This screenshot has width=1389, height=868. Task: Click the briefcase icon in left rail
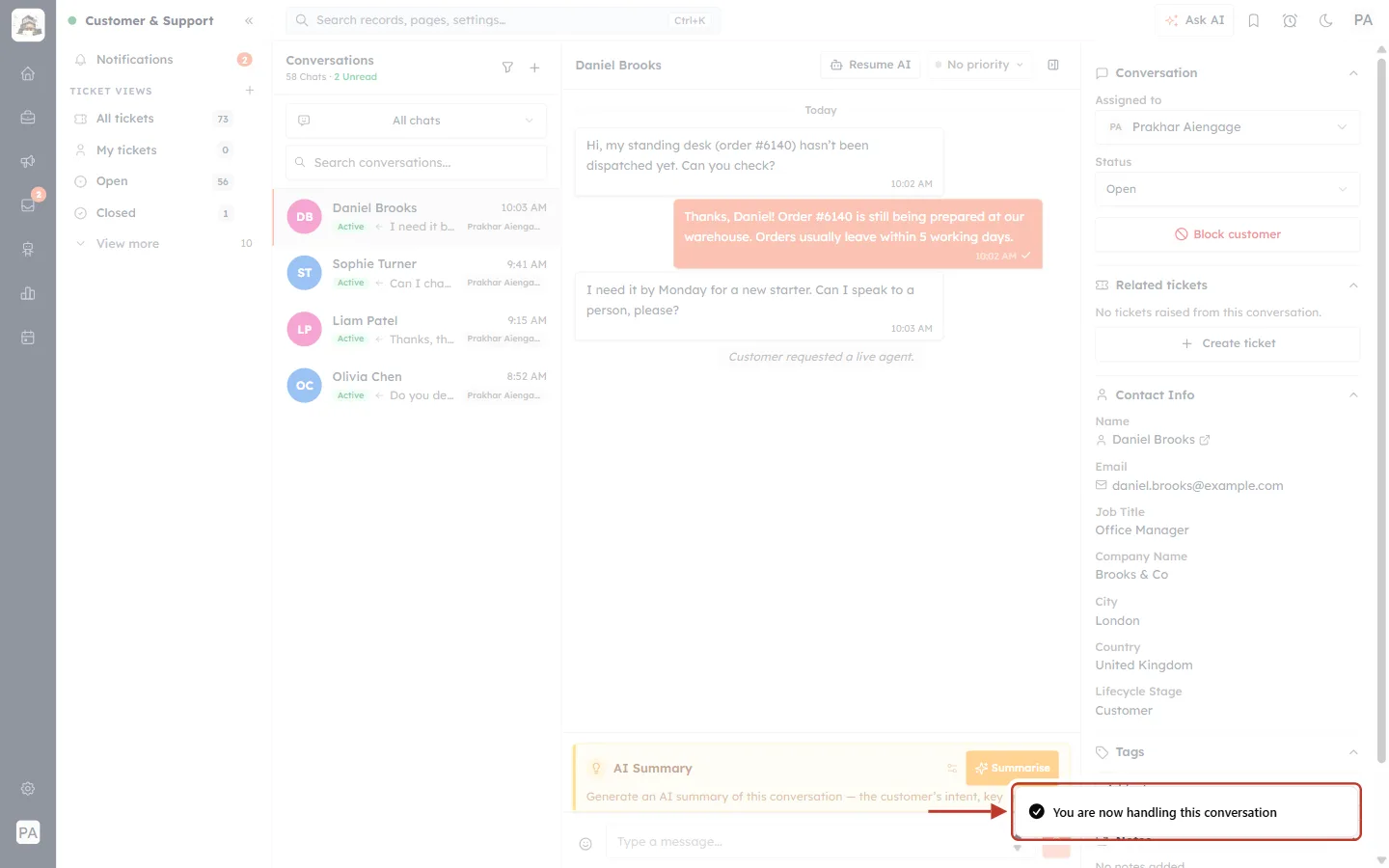tap(28, 117)
